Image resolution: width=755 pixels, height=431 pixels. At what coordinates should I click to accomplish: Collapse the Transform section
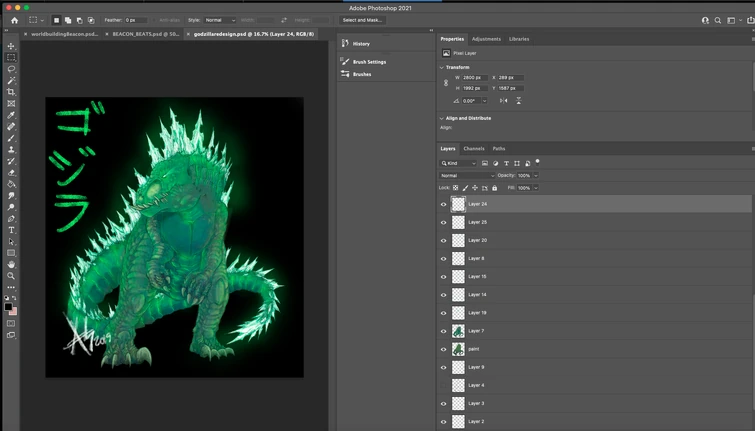(442, 67)
